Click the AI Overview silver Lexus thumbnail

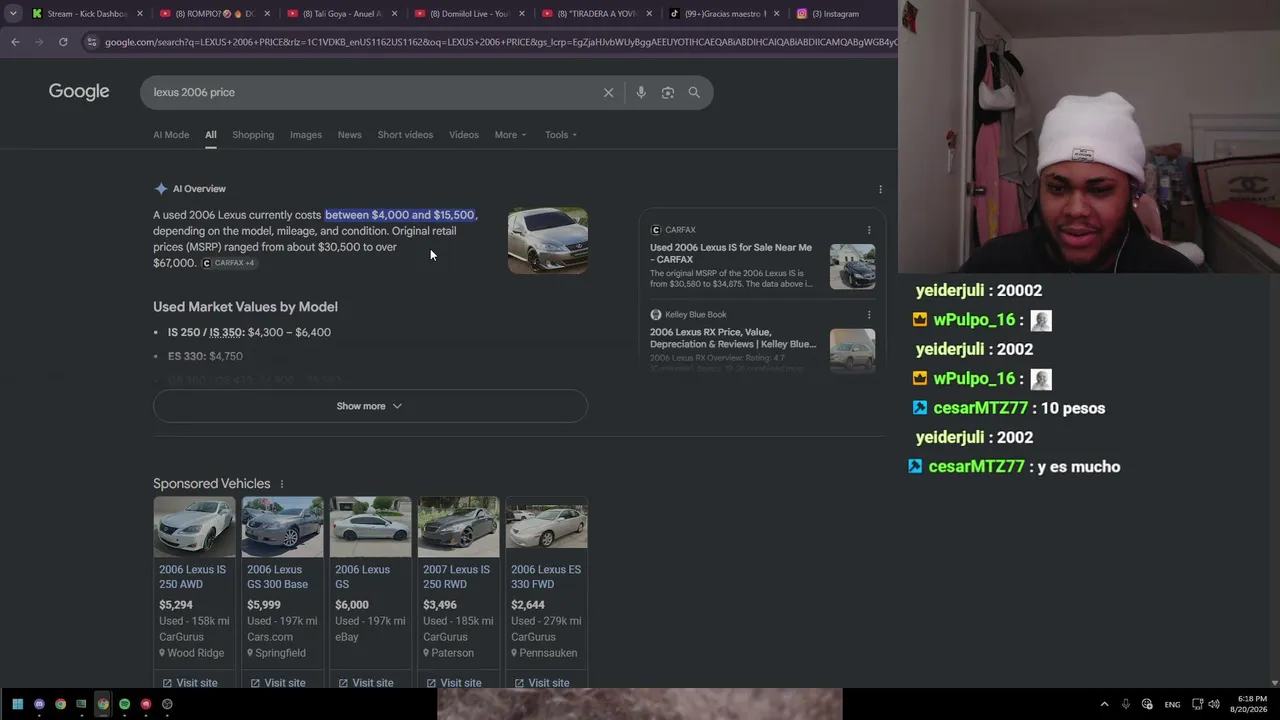(548, 240)
